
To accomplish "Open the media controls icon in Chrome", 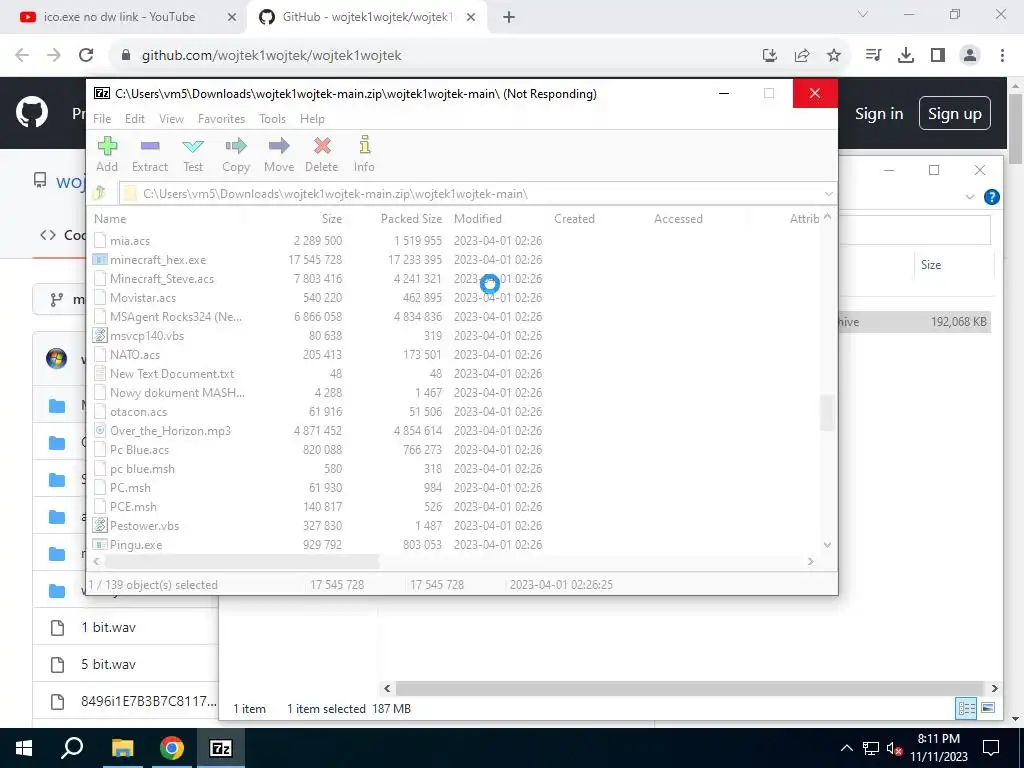I will [x=874, y=56].
